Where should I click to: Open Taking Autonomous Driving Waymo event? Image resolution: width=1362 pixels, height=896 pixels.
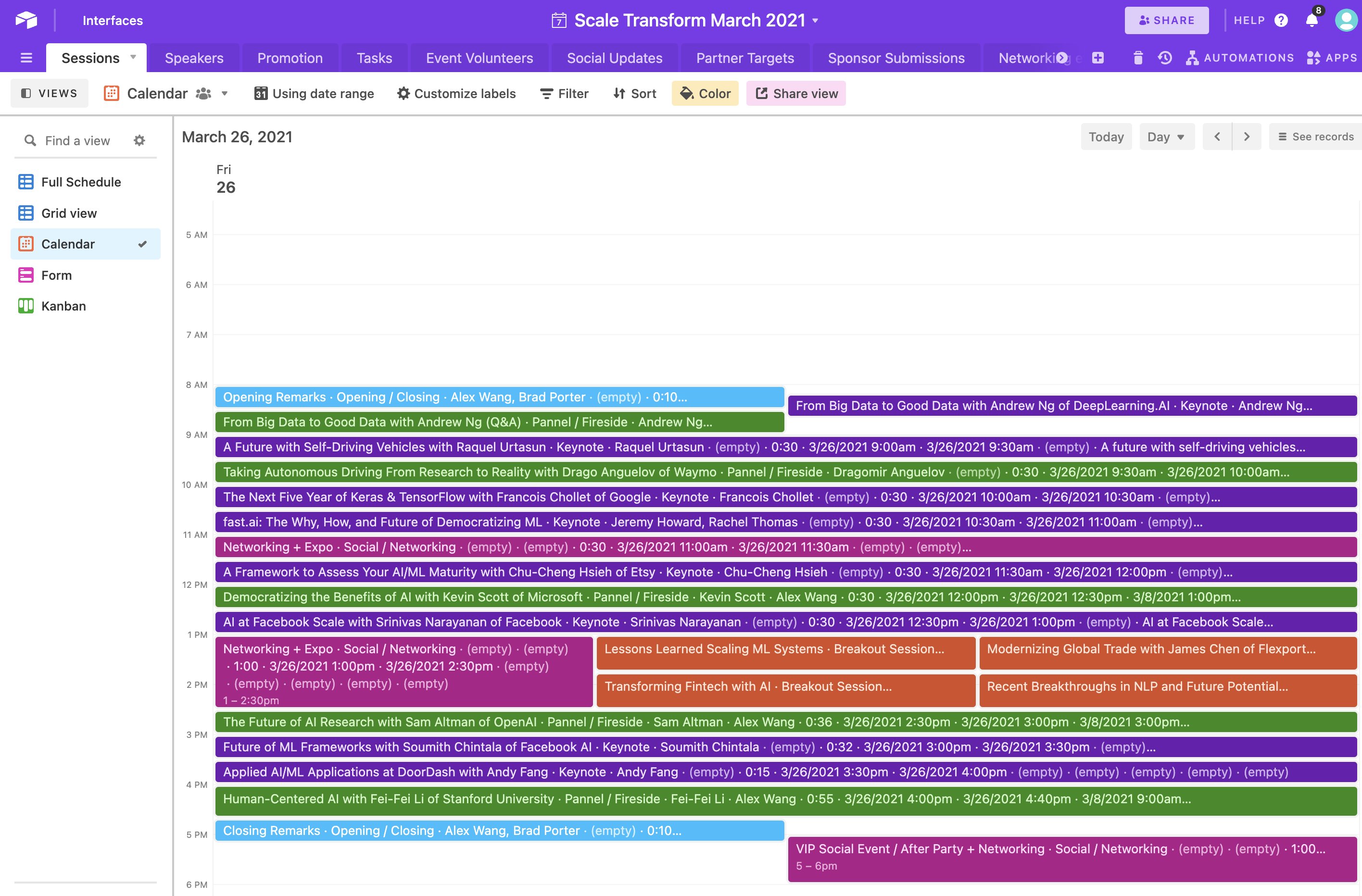(x=786, y=472)
